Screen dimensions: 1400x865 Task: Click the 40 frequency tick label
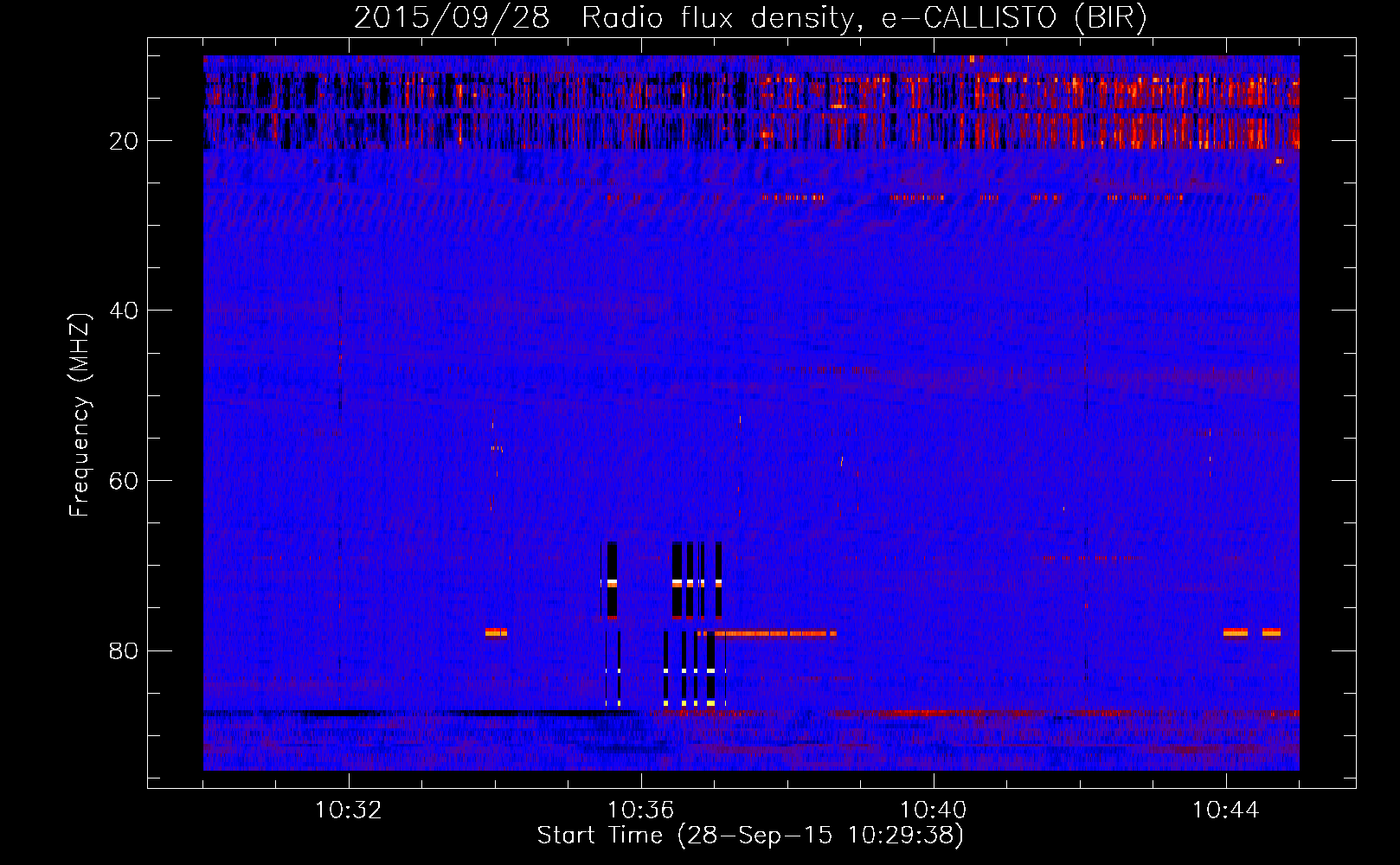click(x=124, y=311)
